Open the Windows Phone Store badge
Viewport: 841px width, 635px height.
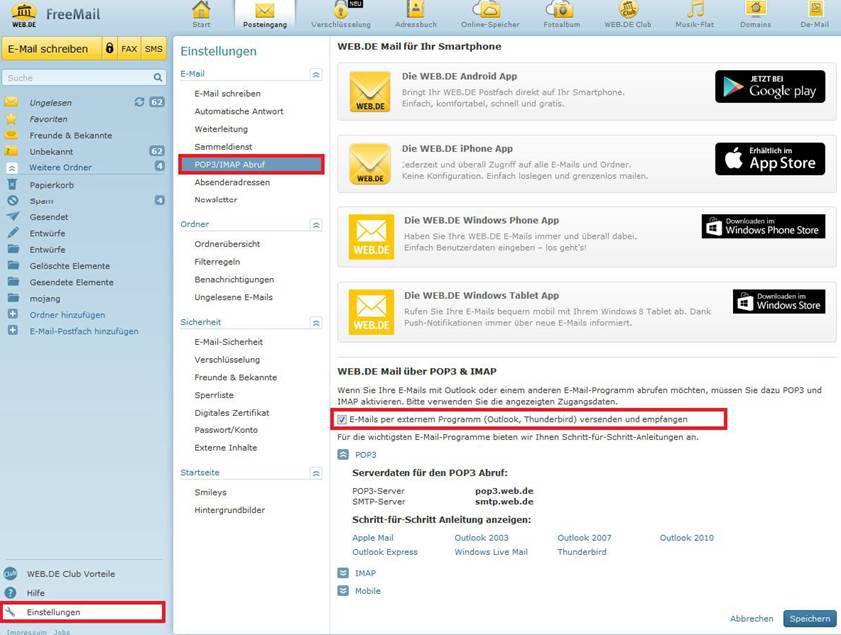[763, 226]
